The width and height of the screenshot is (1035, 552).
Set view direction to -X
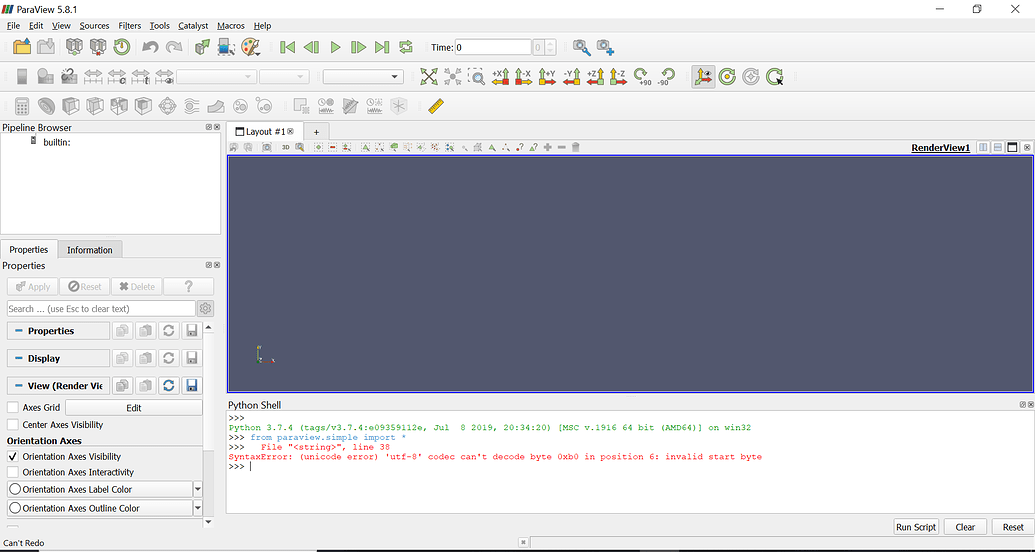coord(523,77)
